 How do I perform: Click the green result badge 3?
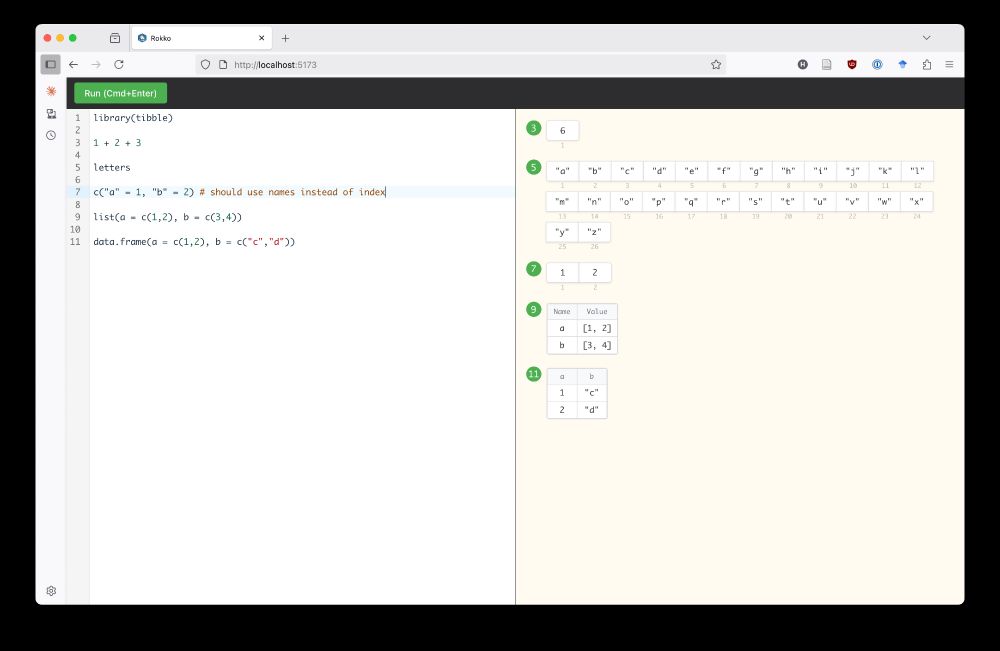click(534, 128)
